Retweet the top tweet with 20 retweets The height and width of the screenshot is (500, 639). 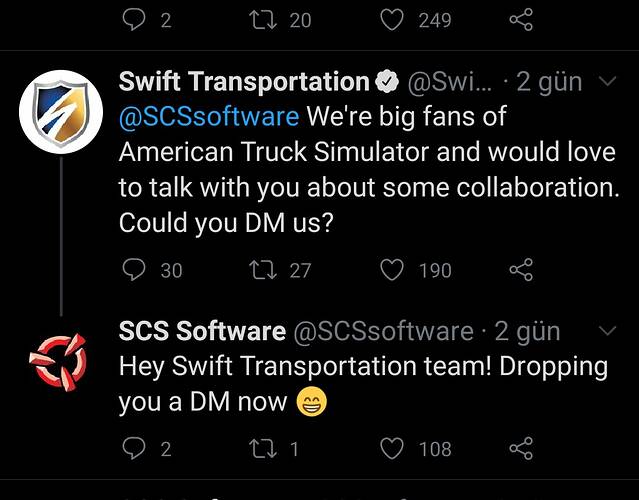pyautogui.click(x=263, y=20)
